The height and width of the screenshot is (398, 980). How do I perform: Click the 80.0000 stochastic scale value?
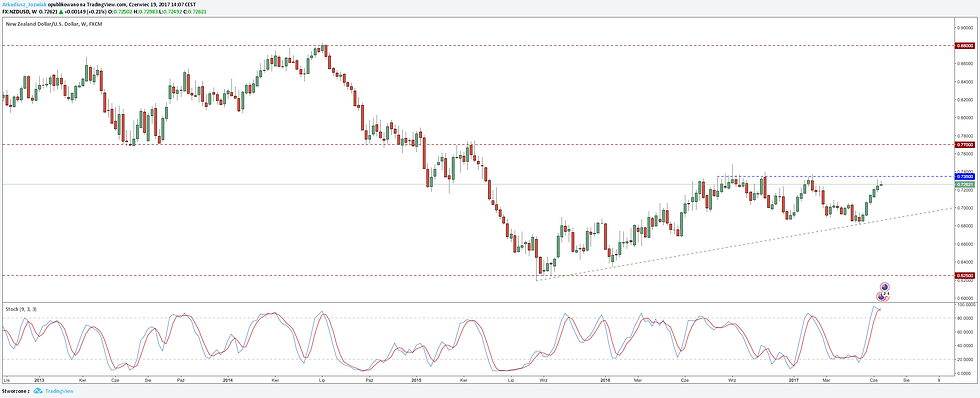[x=965, y=317]
